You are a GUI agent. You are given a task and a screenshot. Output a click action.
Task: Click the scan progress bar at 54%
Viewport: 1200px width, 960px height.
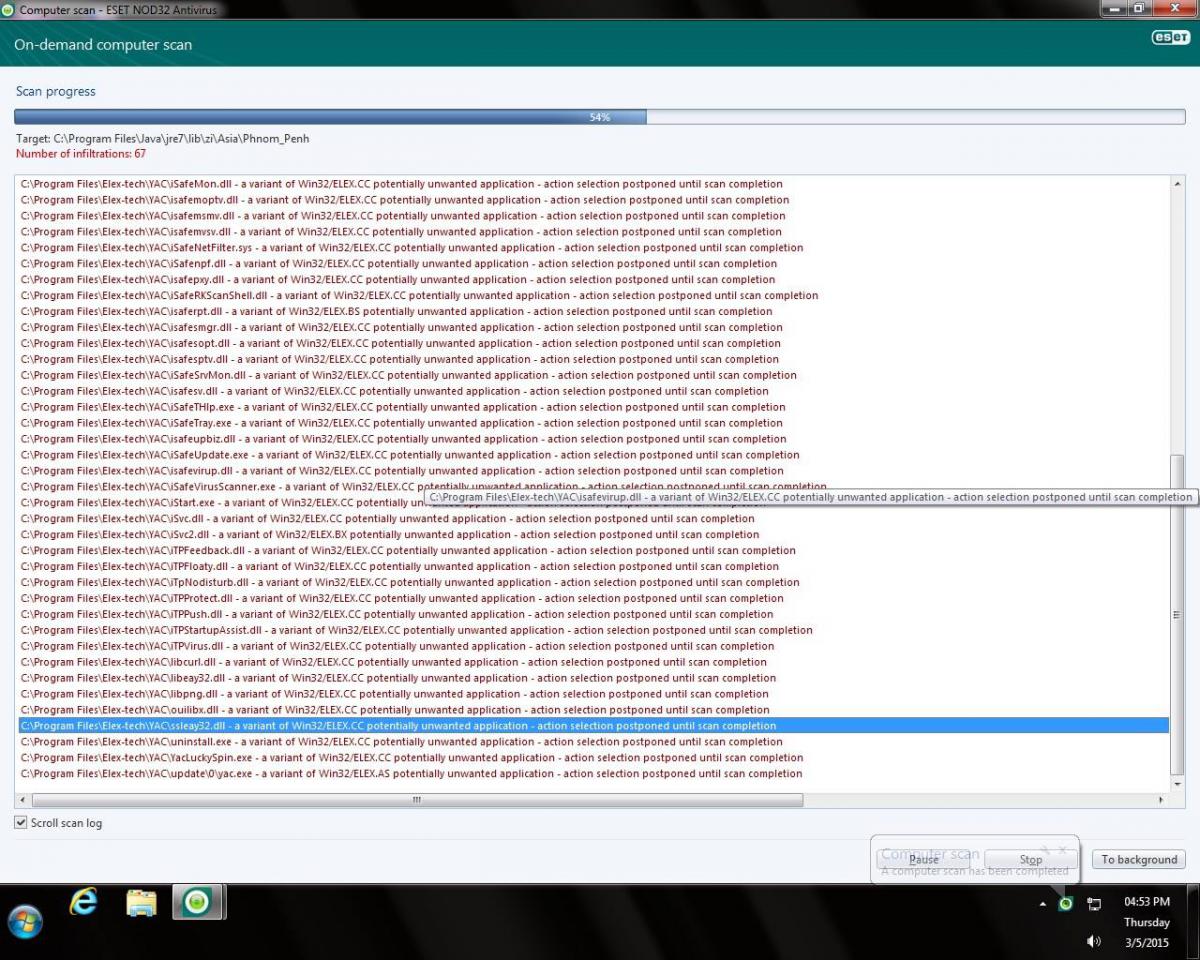click(x=600, y=117)
